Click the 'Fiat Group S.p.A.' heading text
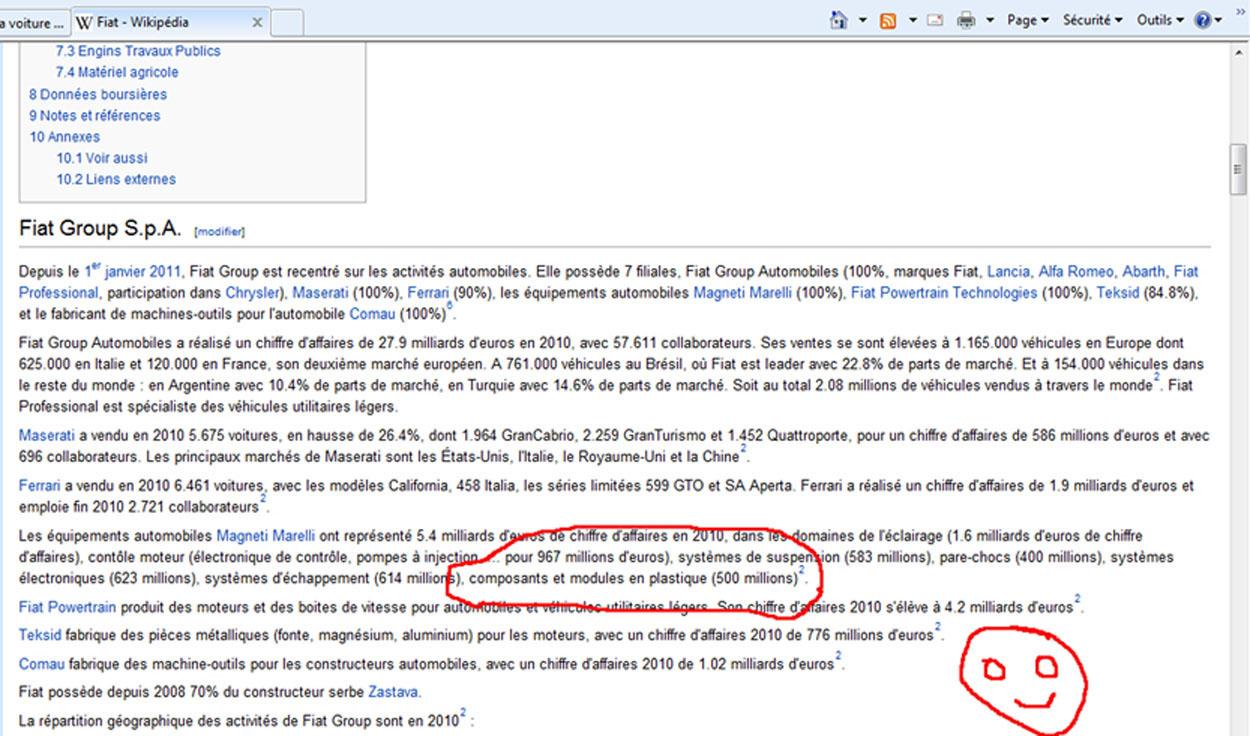The image size is (1250, 736). tap(100, 229)
